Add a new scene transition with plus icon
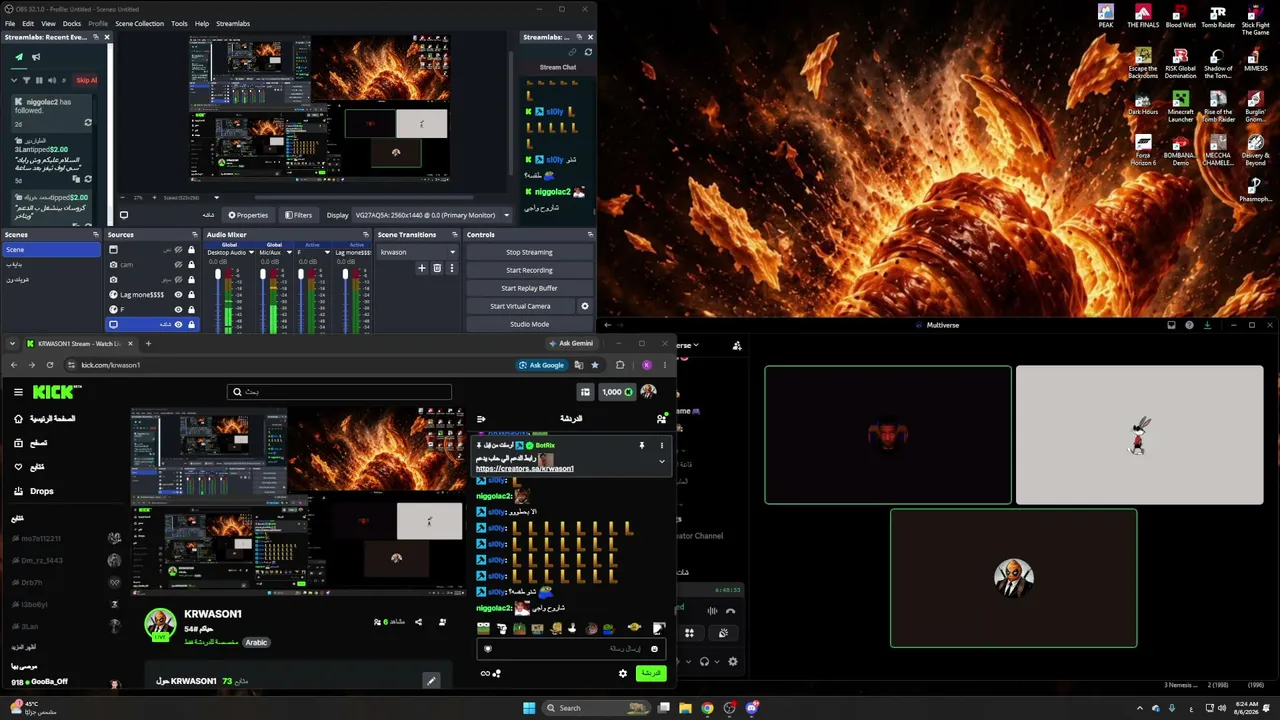 (422, 268)
